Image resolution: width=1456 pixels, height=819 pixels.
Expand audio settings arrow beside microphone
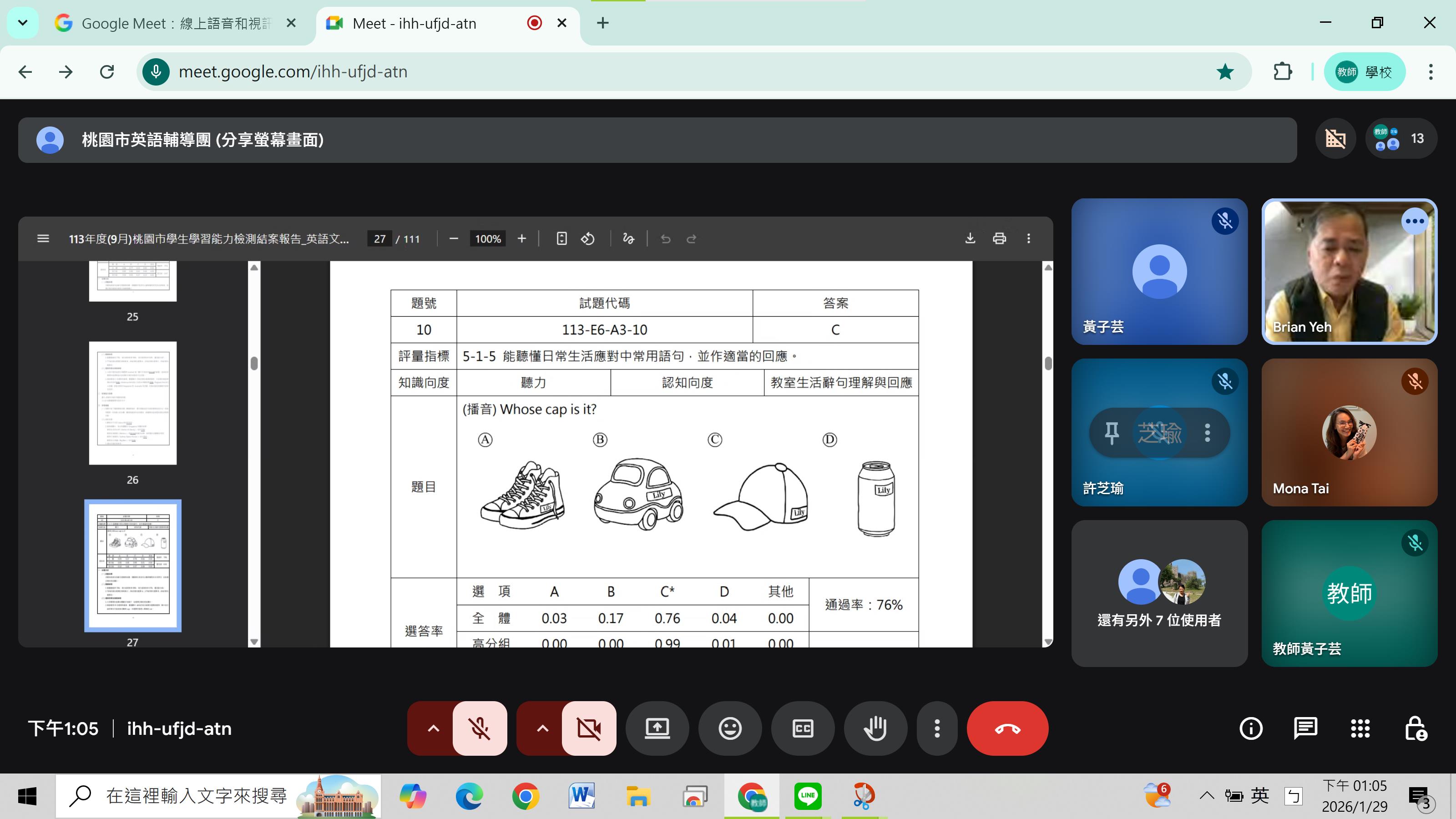pos(433,728)
